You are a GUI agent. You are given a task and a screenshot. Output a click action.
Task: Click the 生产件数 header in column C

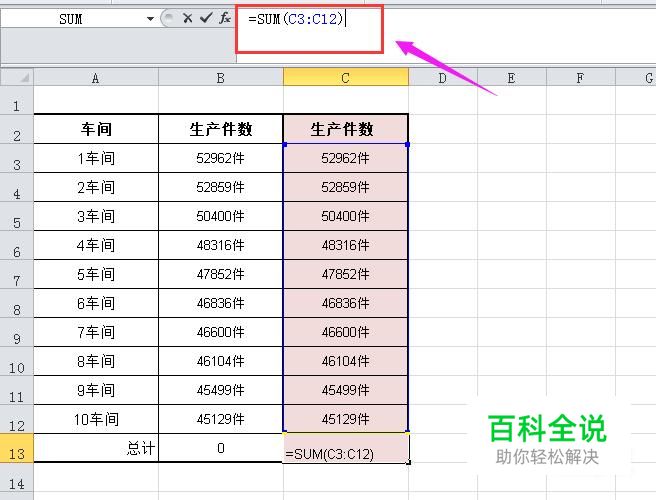pyautogui.click(x=346, y=129)
